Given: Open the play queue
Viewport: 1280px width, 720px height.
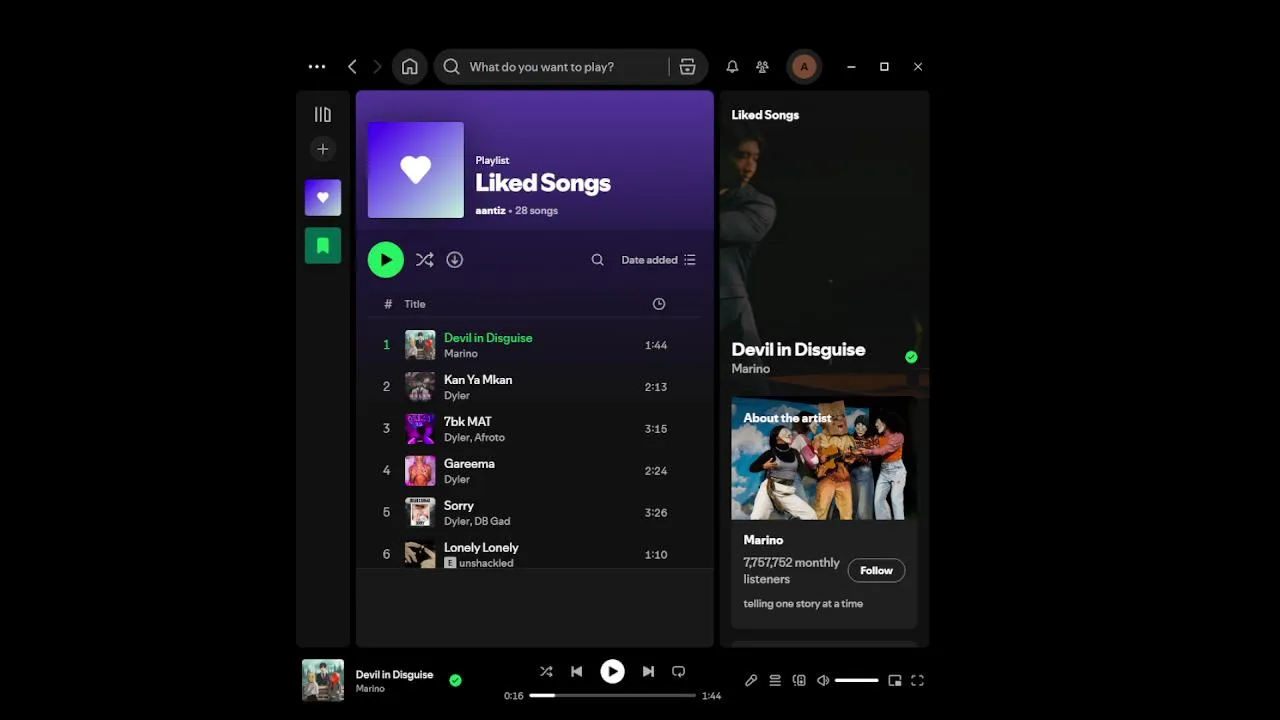Looking at the screenshot, I should 775,681.
